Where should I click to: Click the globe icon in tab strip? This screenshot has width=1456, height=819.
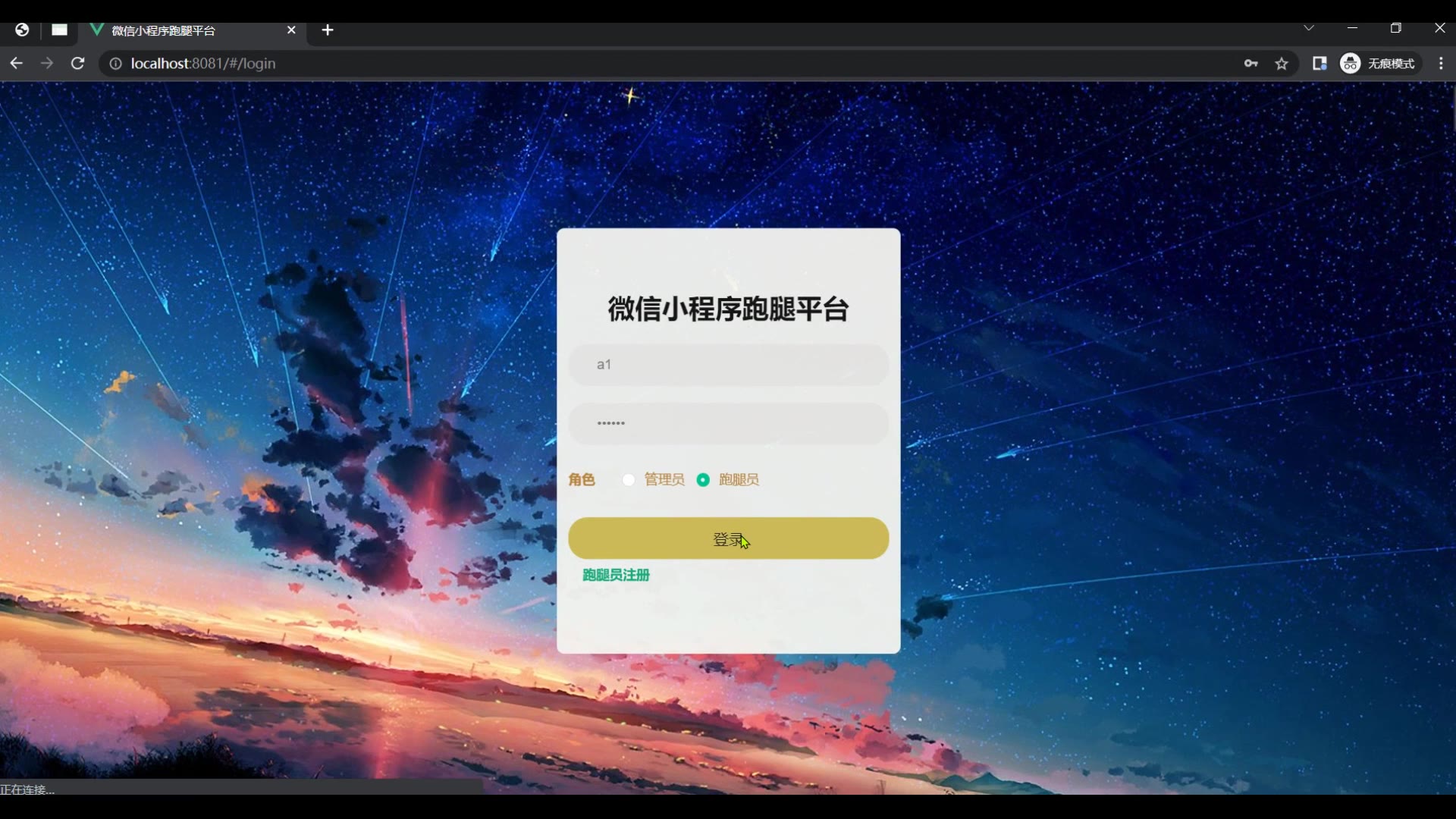tap(22, 30)
